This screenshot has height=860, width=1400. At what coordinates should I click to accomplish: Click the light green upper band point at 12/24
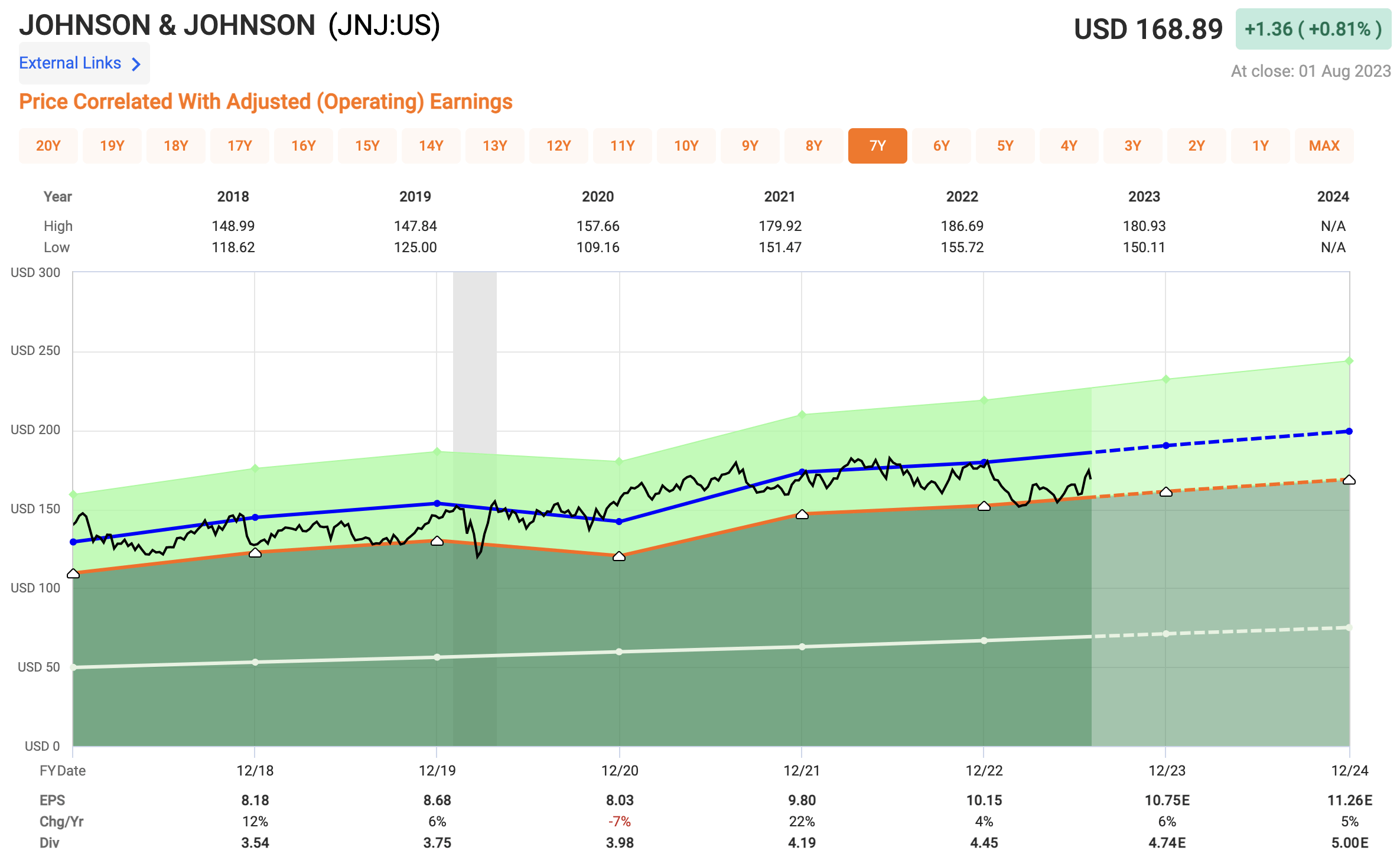coord(1349,361)
